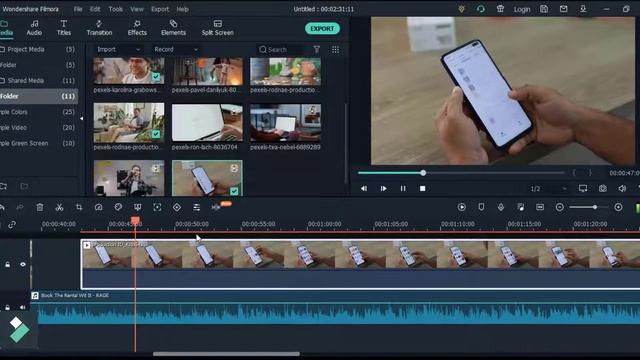Click the media filter funnel icon
The image size is (640, 360).
[x=316, y=49]
